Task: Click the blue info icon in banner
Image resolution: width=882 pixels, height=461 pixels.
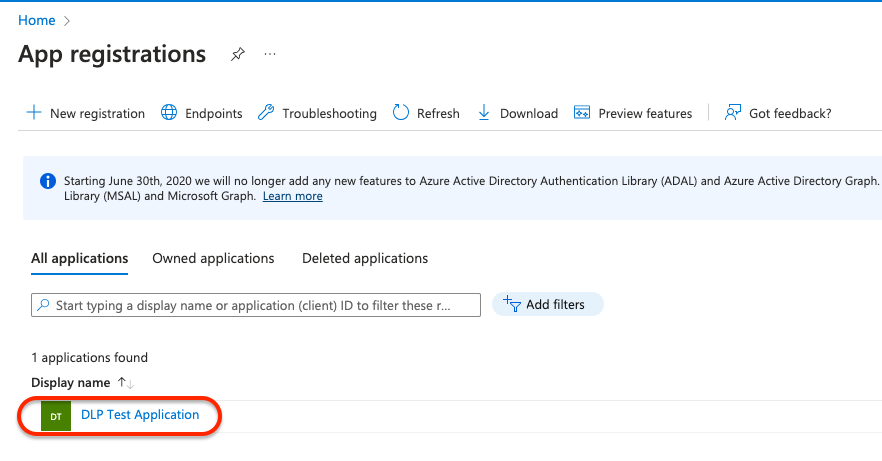Action: click(48, 181)
